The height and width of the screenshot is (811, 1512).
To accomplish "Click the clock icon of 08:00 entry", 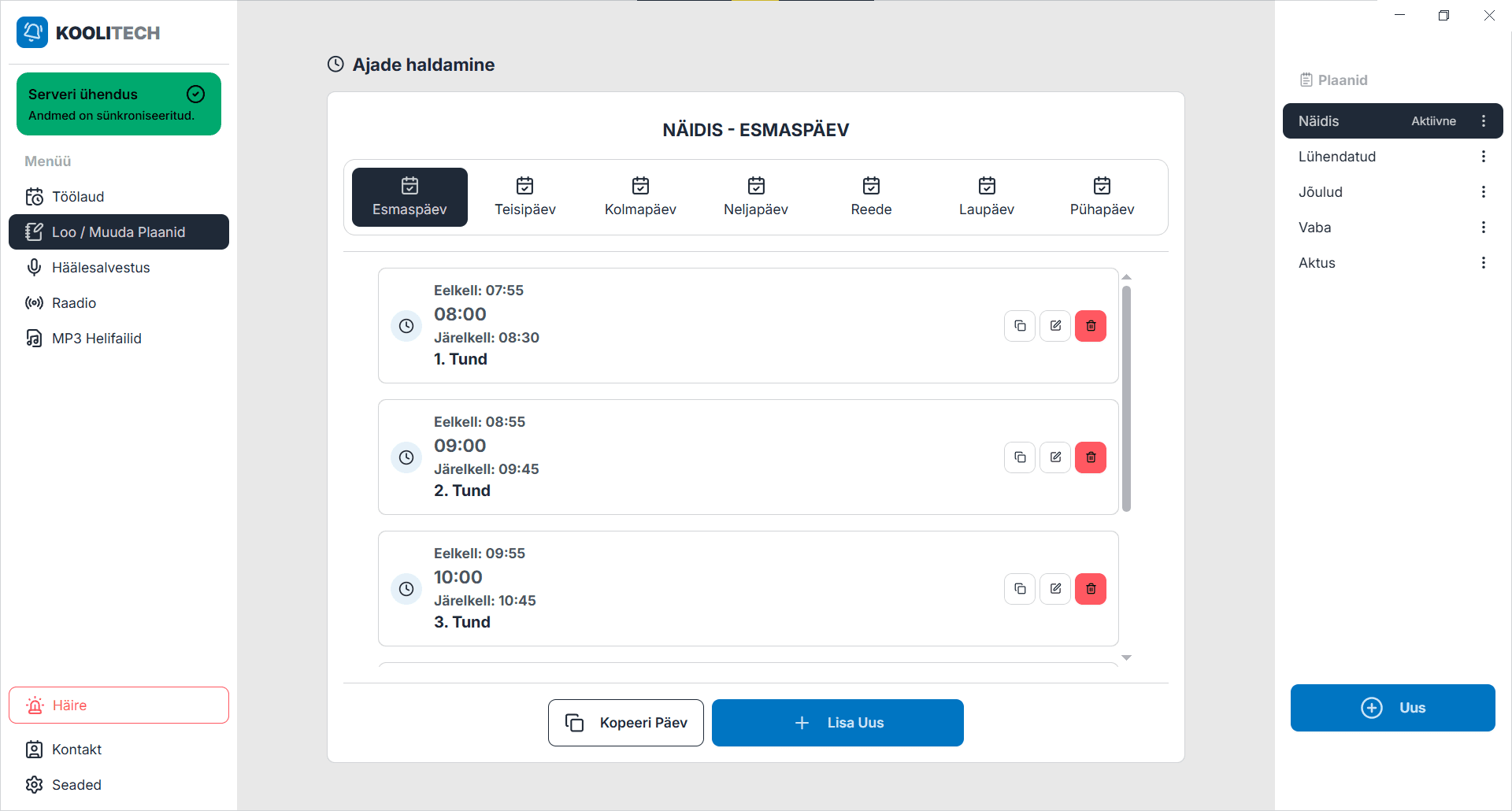I will click(406, 326).
